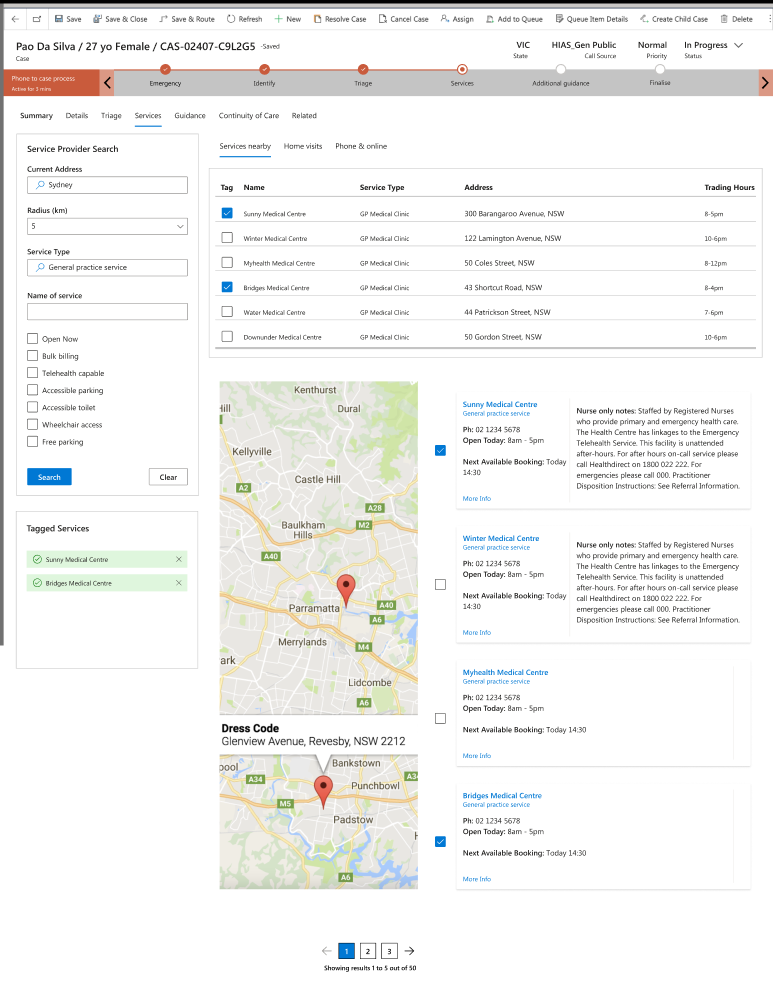Go to results page 3
This screenshot has height=983, width=773.
[389, 951]
